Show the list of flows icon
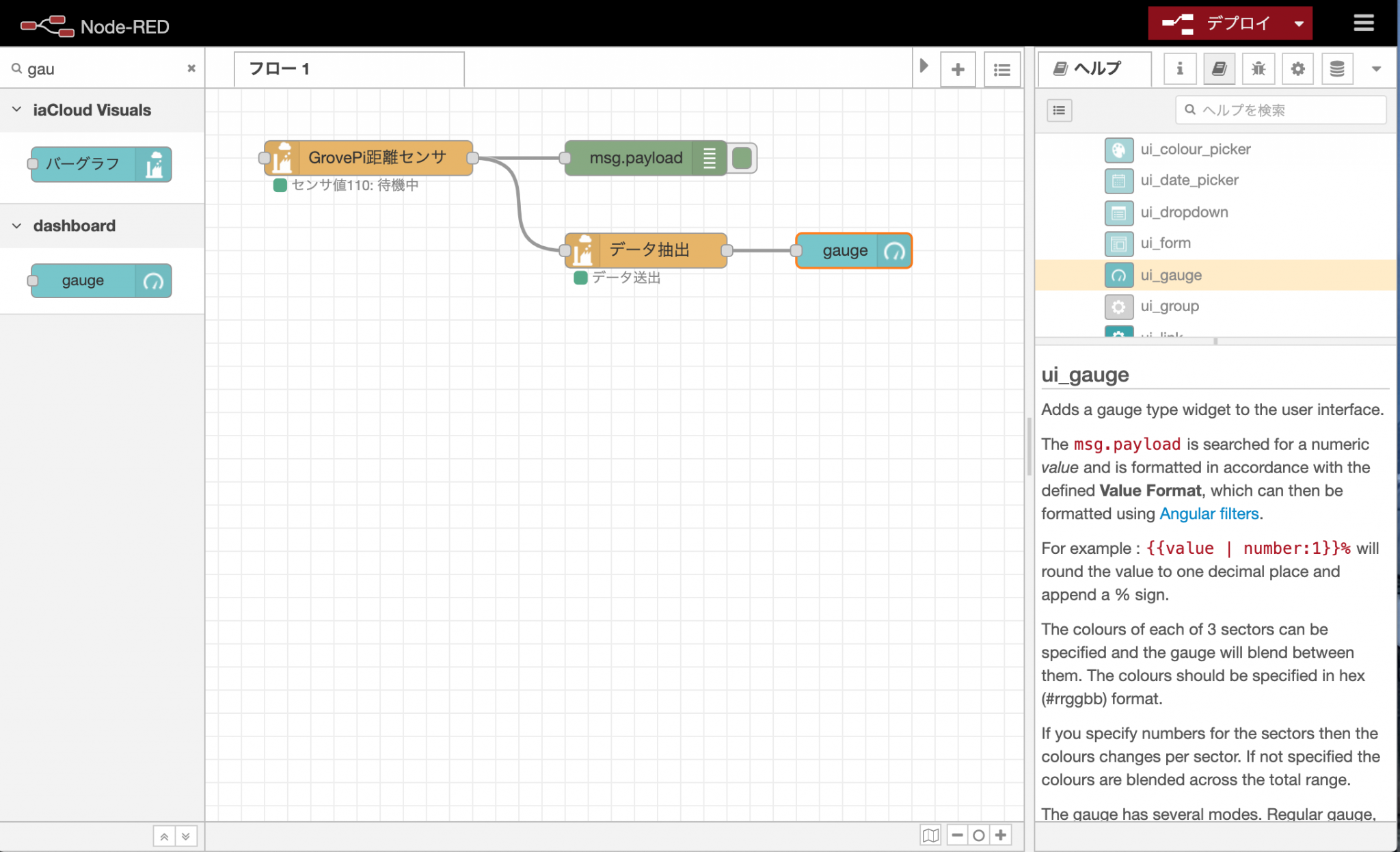 coord(1002,69)
